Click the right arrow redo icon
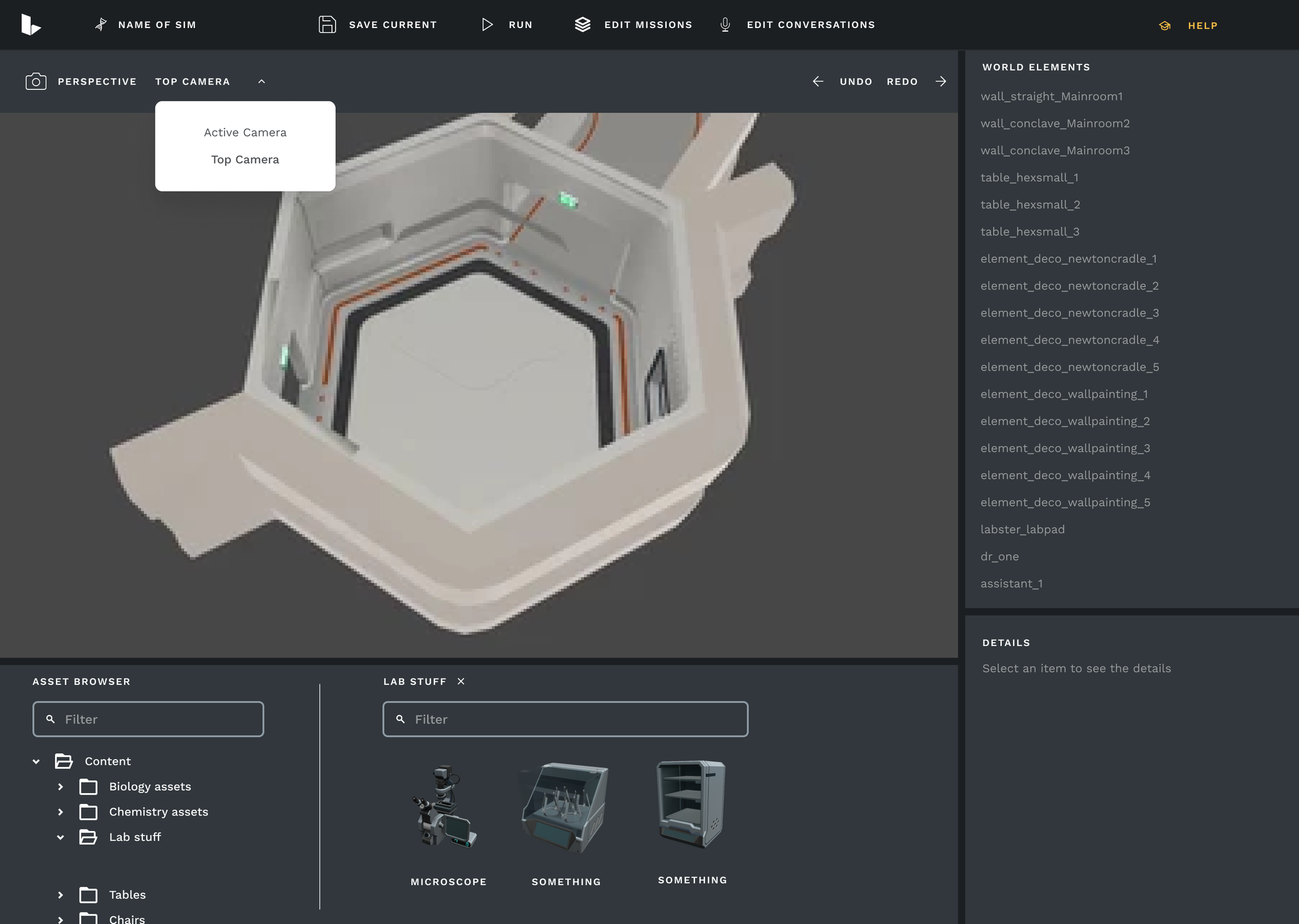The width and height of the screenshot is (1299, 924). tap(940, 82)
